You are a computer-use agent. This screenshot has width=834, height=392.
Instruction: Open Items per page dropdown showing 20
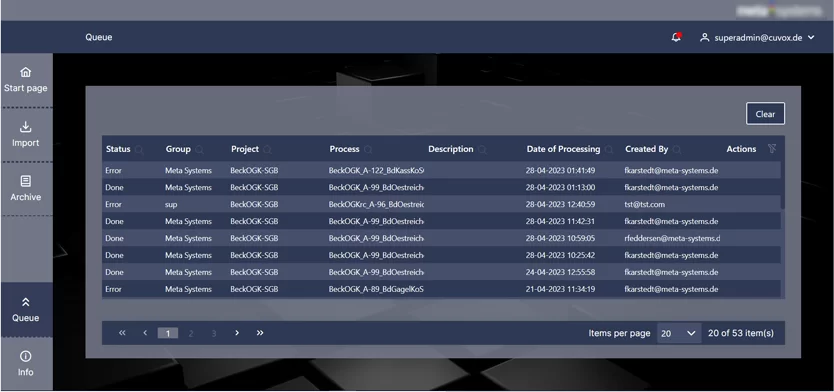coord(679,333)
